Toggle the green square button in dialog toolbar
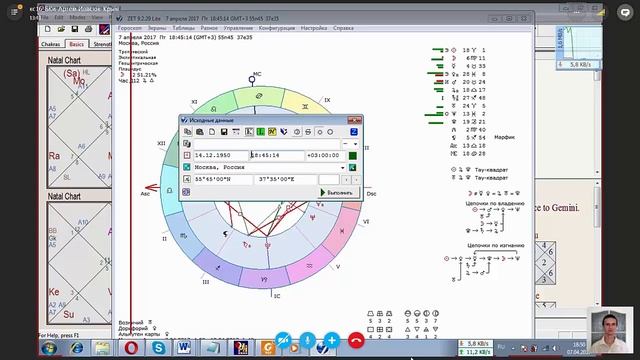This screenshot has width=640, height=360. coord(260,132)
